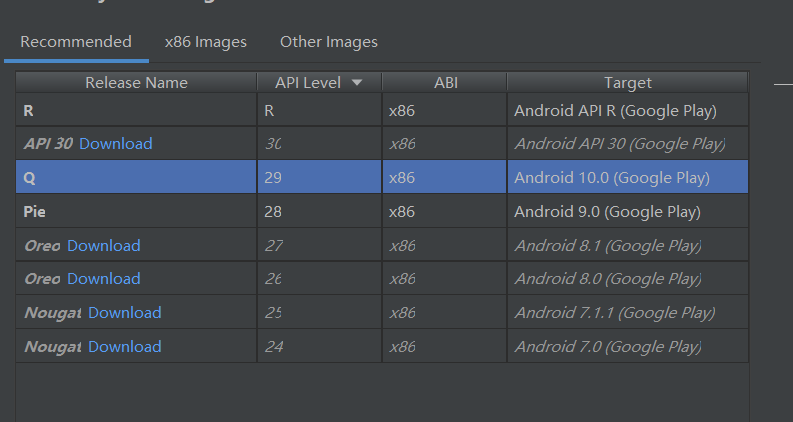
Task: Select Android 10.0 (Google Play) target
Action: click(x=628, y=177)
